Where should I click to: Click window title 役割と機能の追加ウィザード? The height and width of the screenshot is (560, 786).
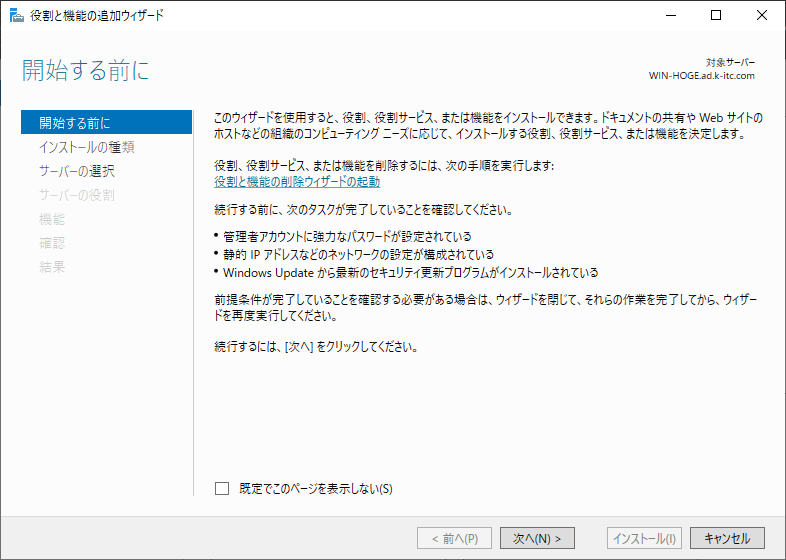point(97,16)
